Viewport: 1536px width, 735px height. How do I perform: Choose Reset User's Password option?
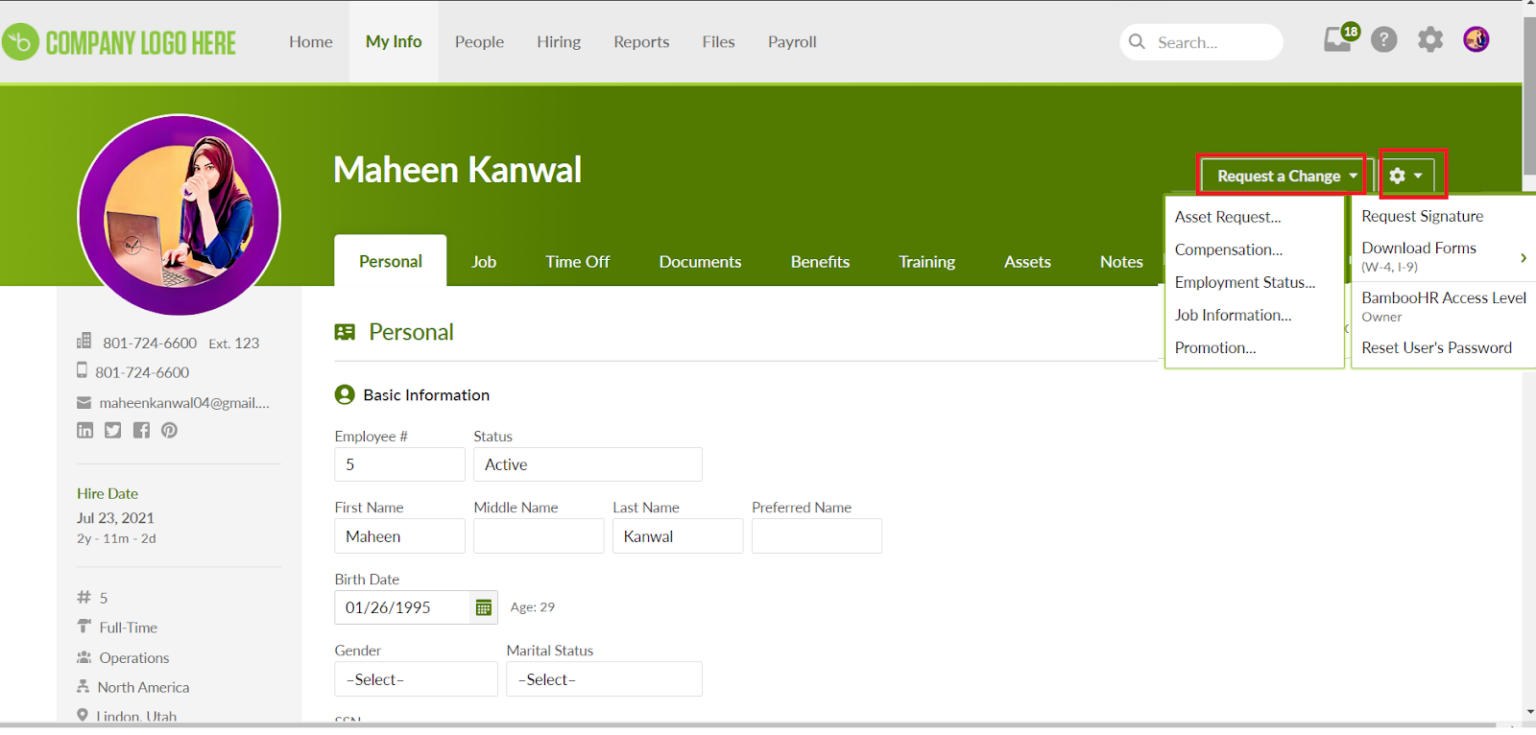1436,348
